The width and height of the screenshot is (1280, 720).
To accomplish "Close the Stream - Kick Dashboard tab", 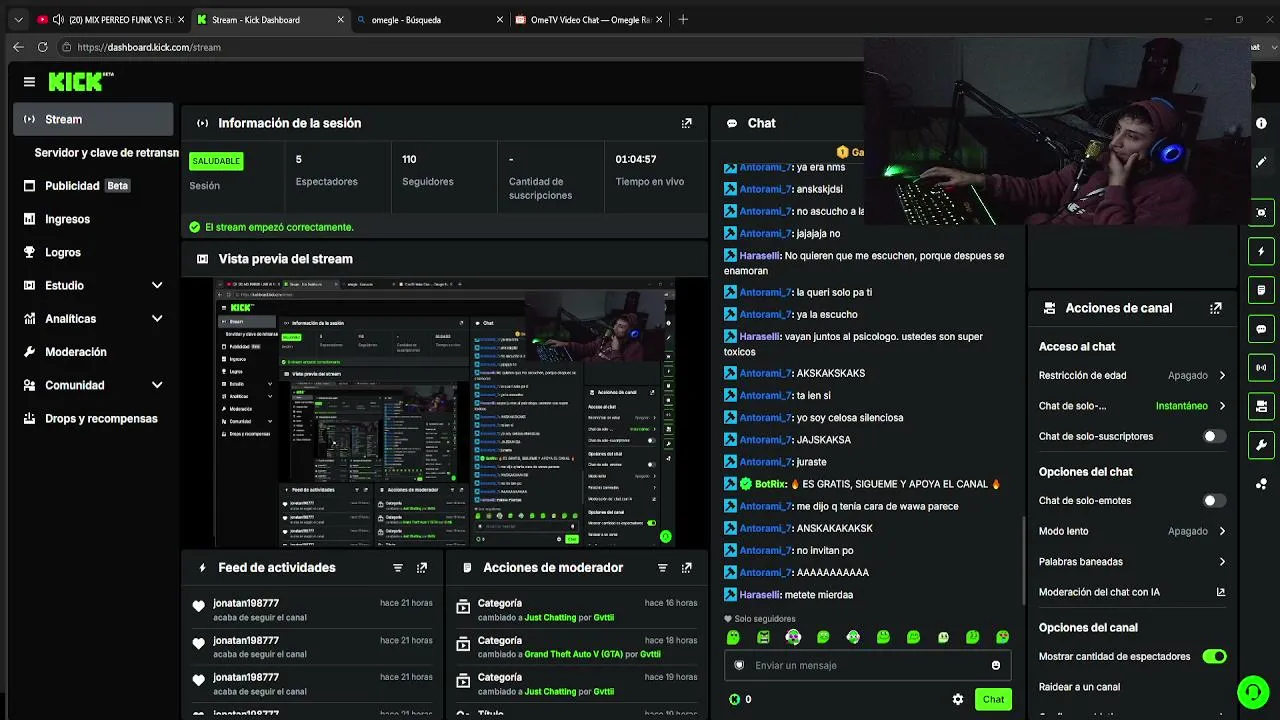I will tap(341, 20).
